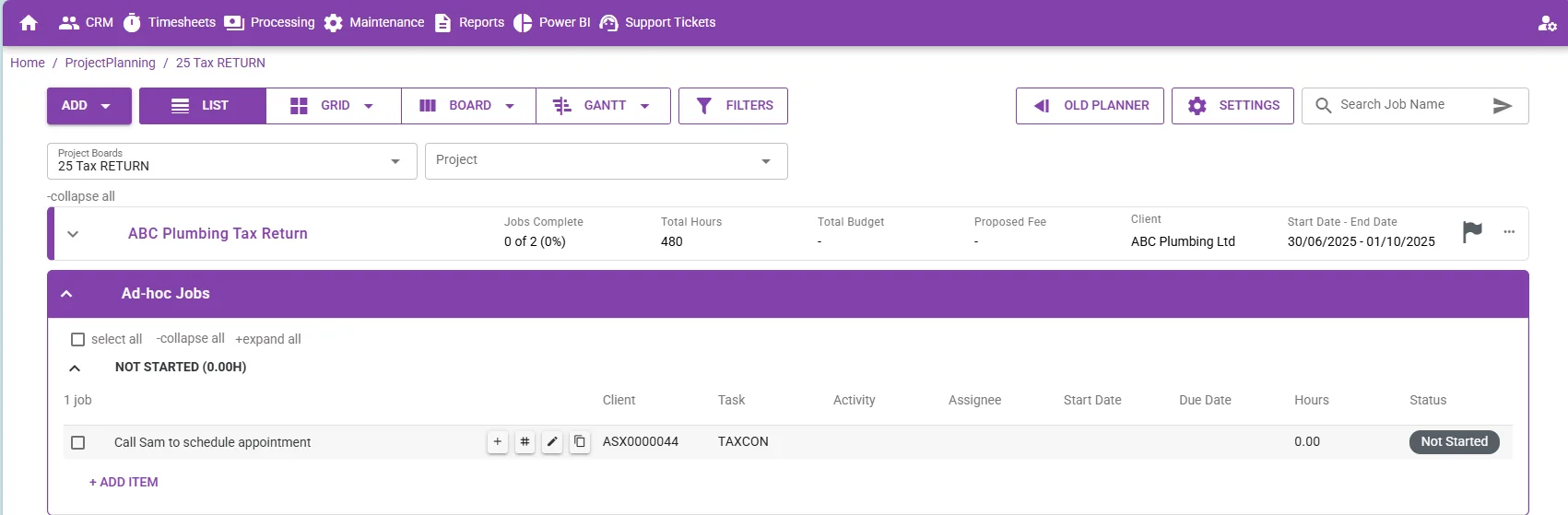Click the plus icon on the Call Sam job
This screenshot has width=1568, height=515.
pyautogui.click(x=498, y=442)
